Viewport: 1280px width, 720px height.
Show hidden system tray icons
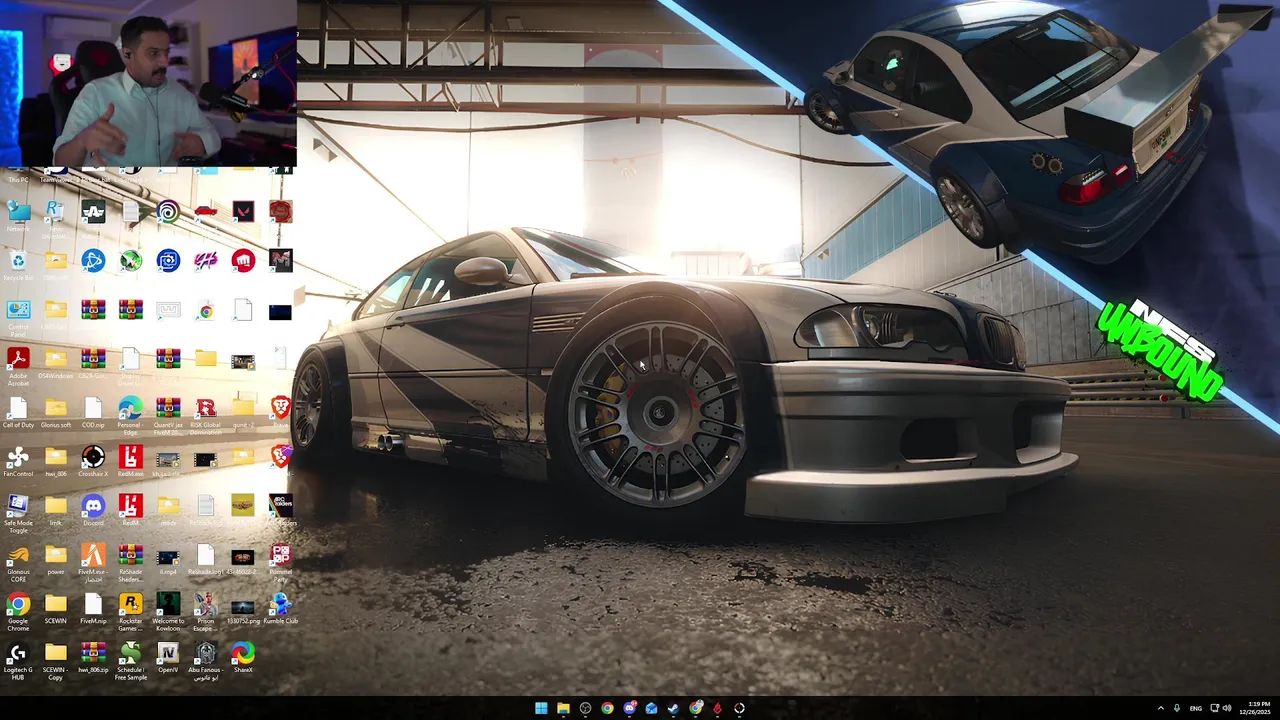[x=1161, y=708]
